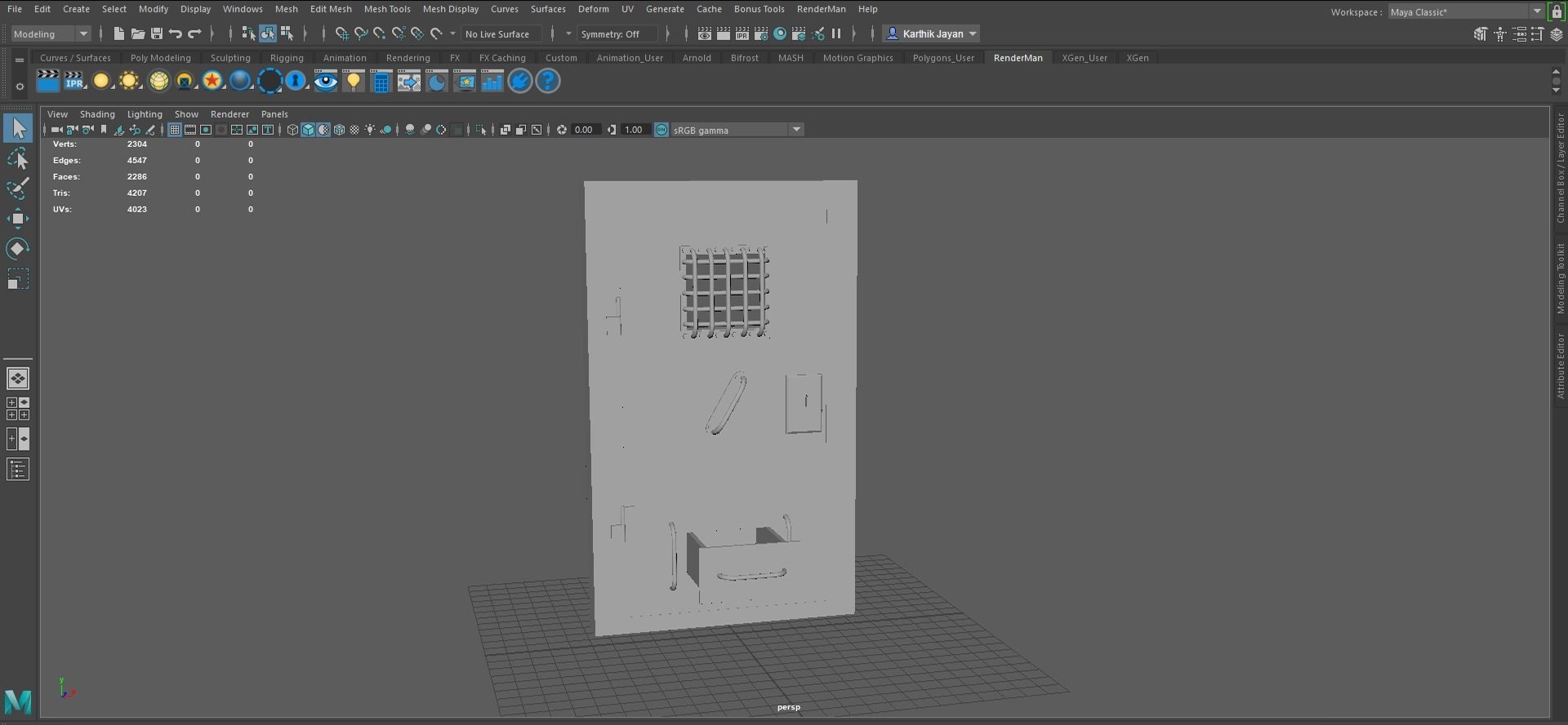Click the RenderMan Render clapperboard shelf icon

(x=48, y=81)
